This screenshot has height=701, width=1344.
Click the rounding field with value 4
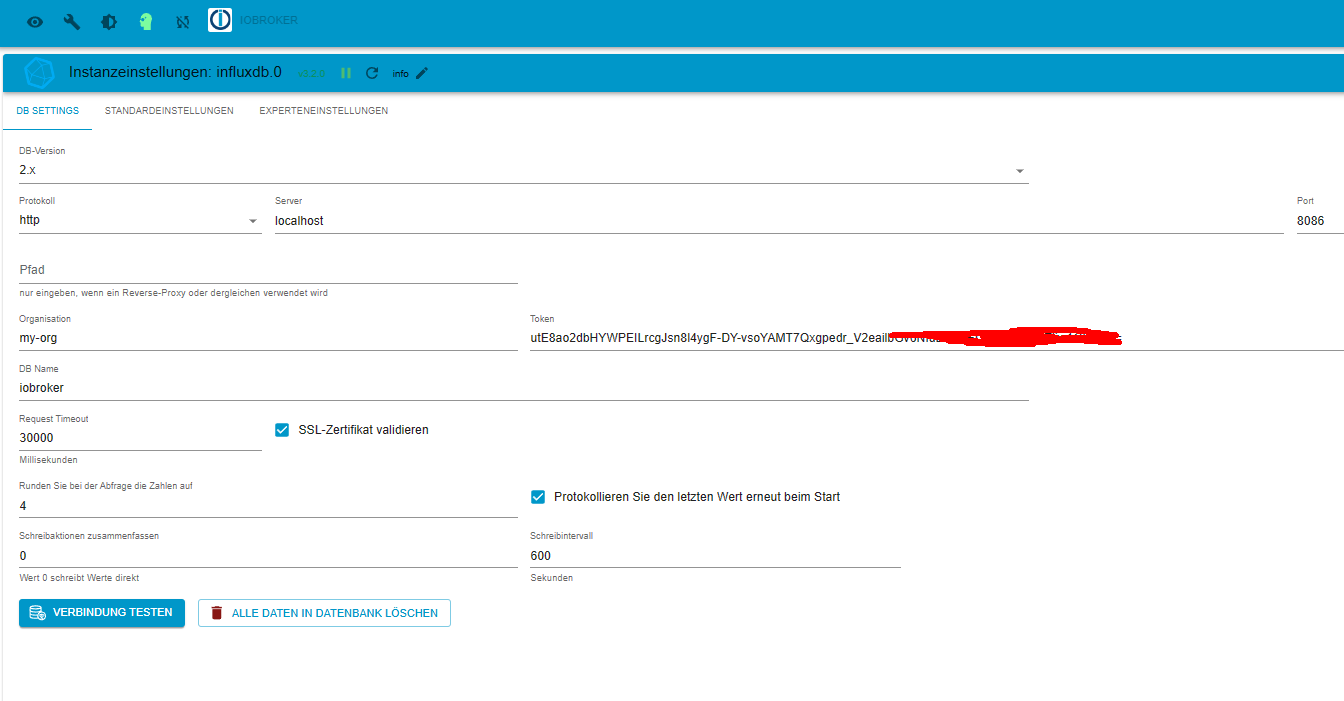pos(268,506)
